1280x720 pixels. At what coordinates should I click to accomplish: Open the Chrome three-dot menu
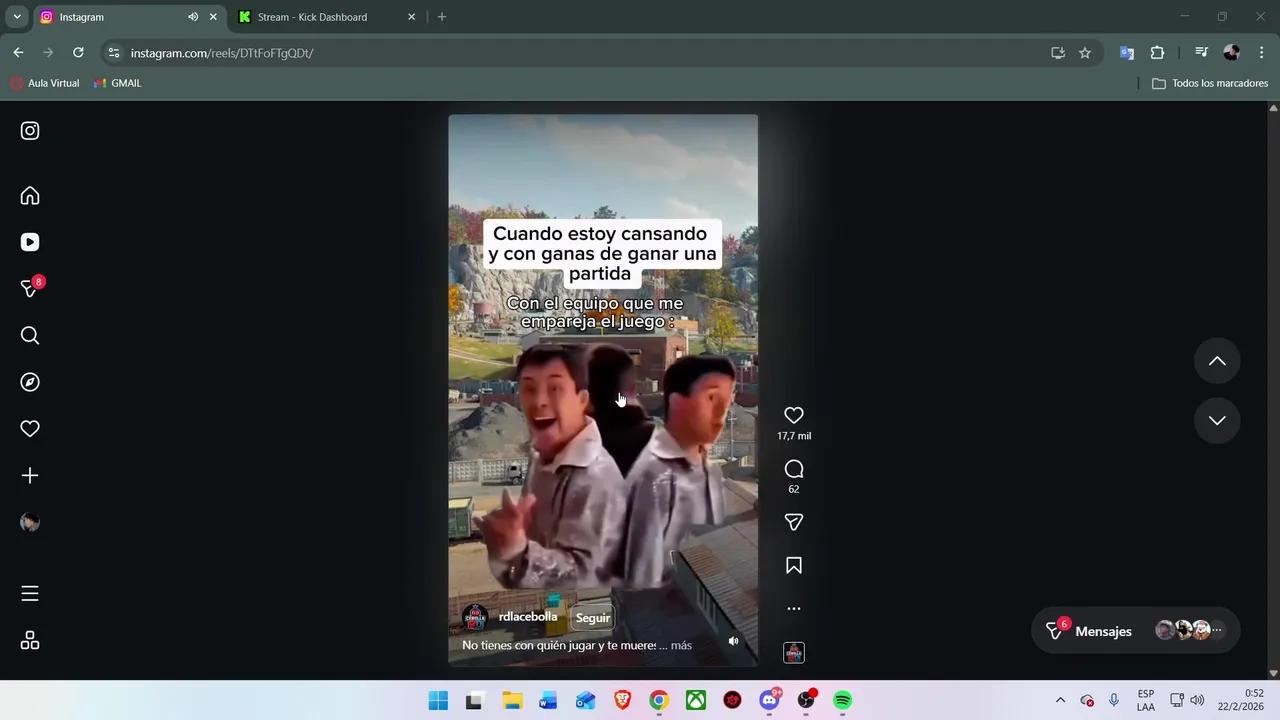(x=1262, y=53)
